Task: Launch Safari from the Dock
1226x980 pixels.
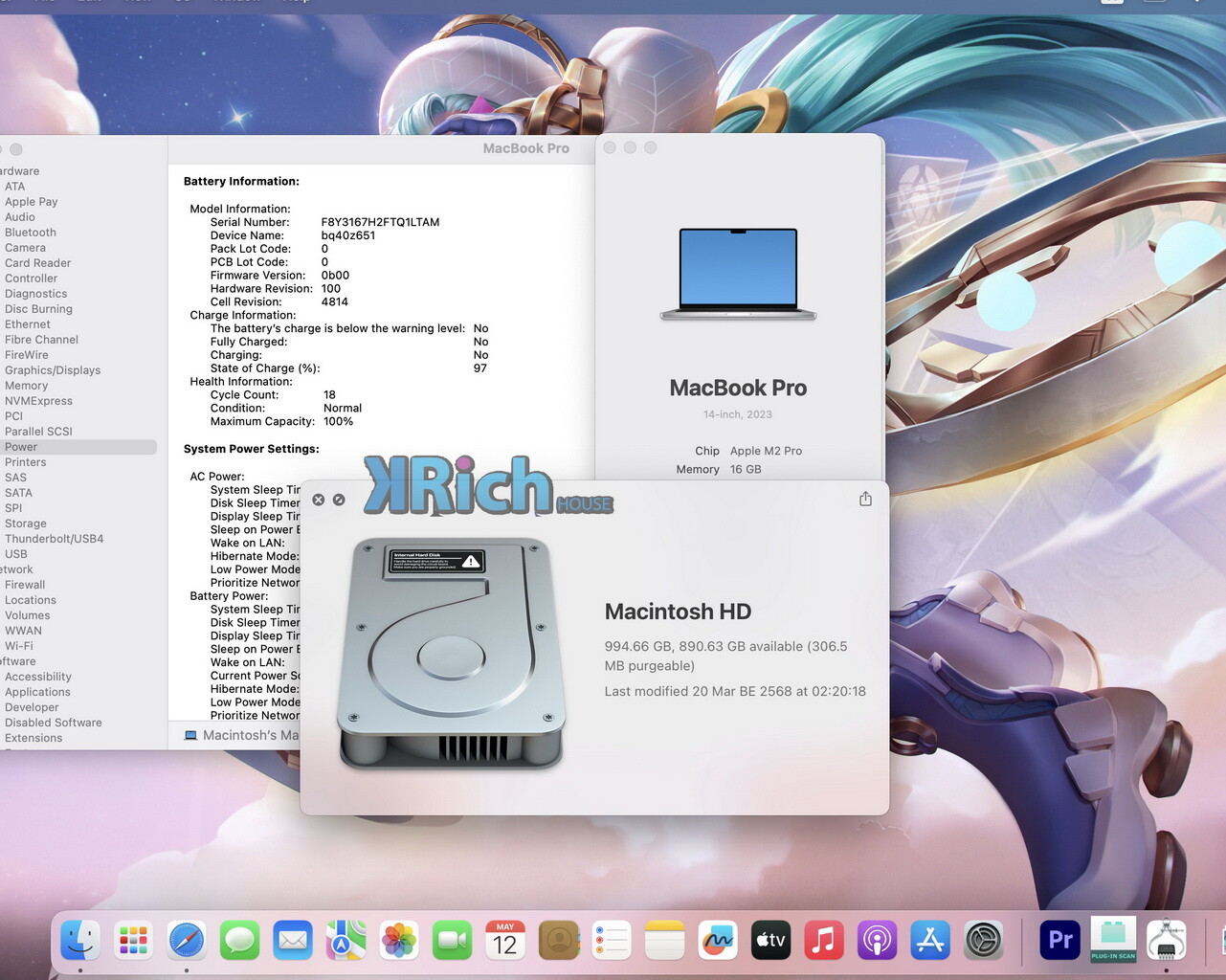Action: tap(187, 940)
